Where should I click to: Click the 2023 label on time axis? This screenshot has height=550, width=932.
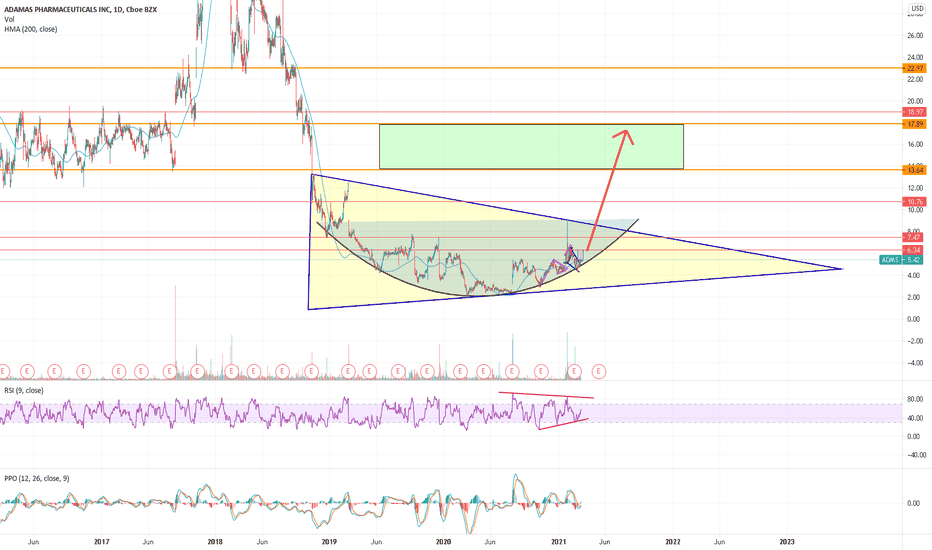point(786,542)
